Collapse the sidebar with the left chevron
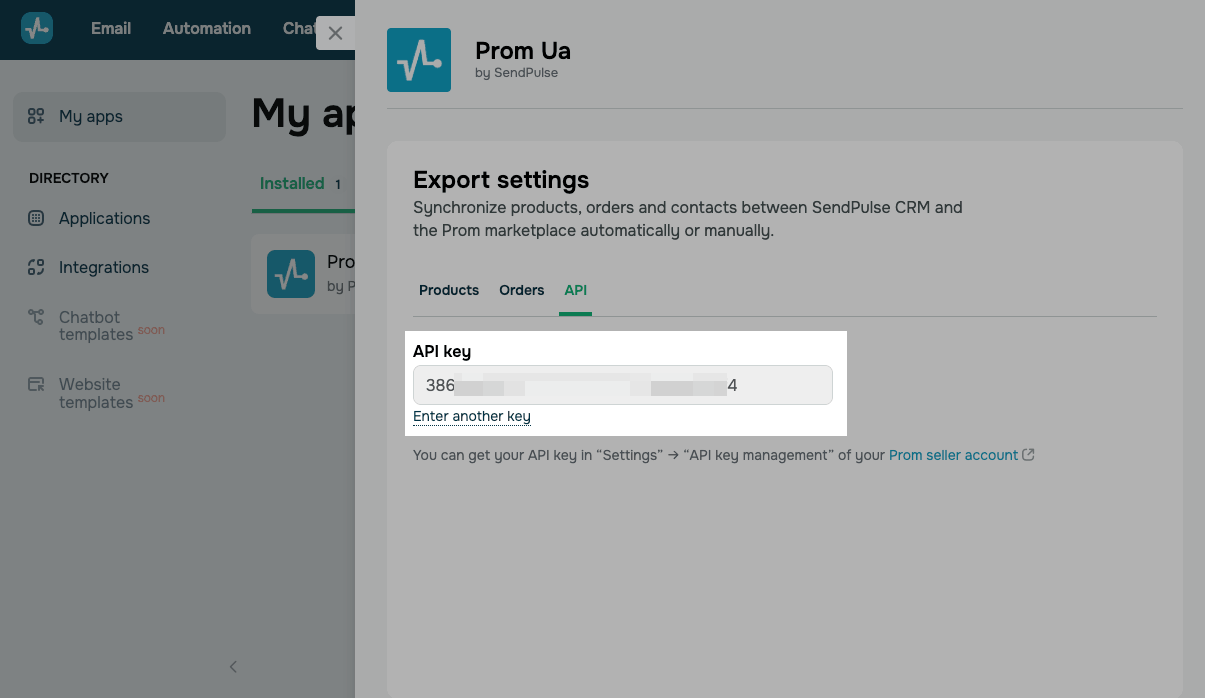The width and height of the screenshot is (1205, 698). coord(233,666)
